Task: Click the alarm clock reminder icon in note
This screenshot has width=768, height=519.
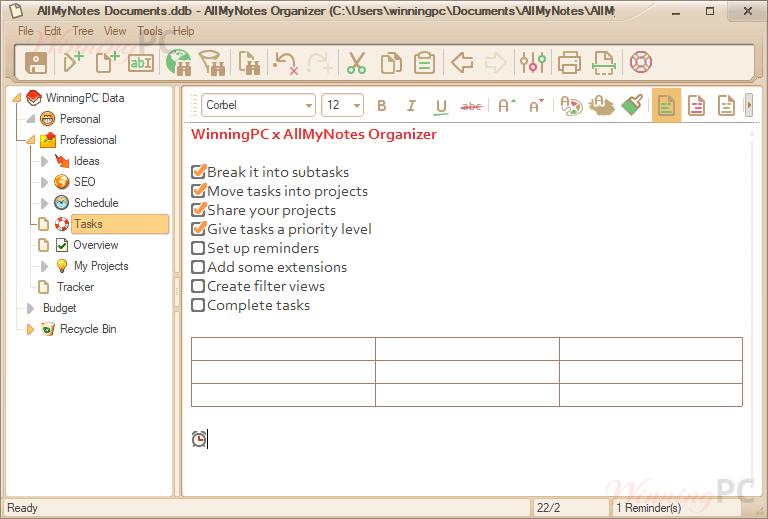Action: [199, 439]
